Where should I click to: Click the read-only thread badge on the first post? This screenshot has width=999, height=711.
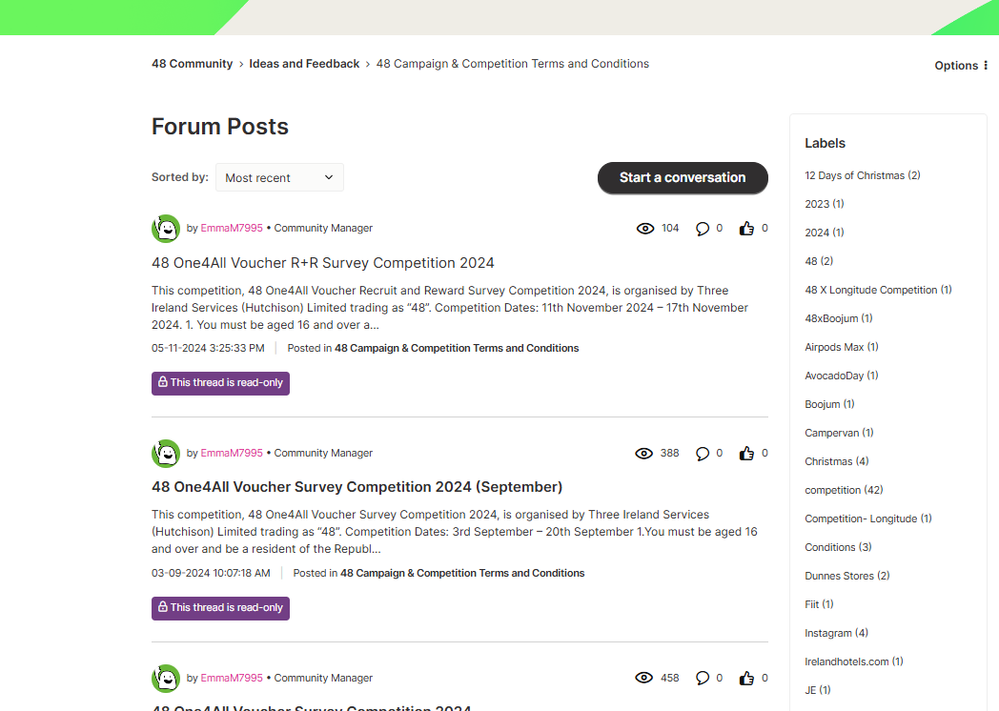point(221,383)
